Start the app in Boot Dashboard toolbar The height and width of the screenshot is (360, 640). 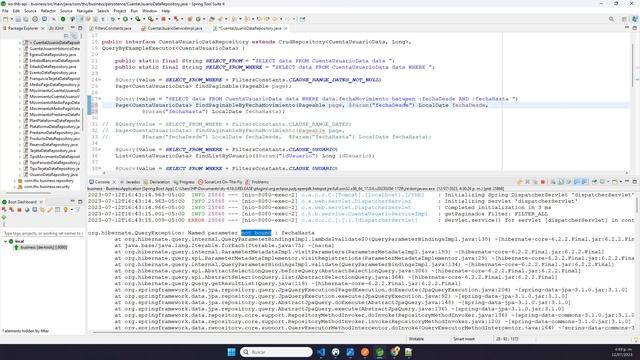4,209
